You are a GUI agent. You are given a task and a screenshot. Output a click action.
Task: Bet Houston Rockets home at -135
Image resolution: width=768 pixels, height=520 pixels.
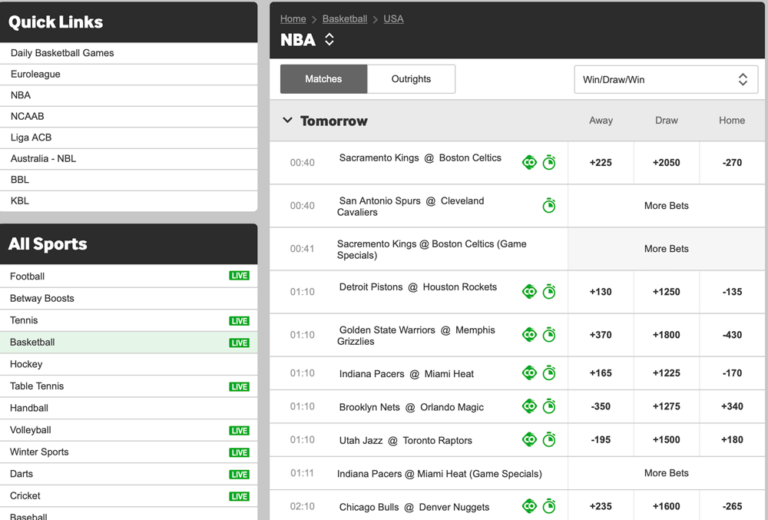point(732,292)
